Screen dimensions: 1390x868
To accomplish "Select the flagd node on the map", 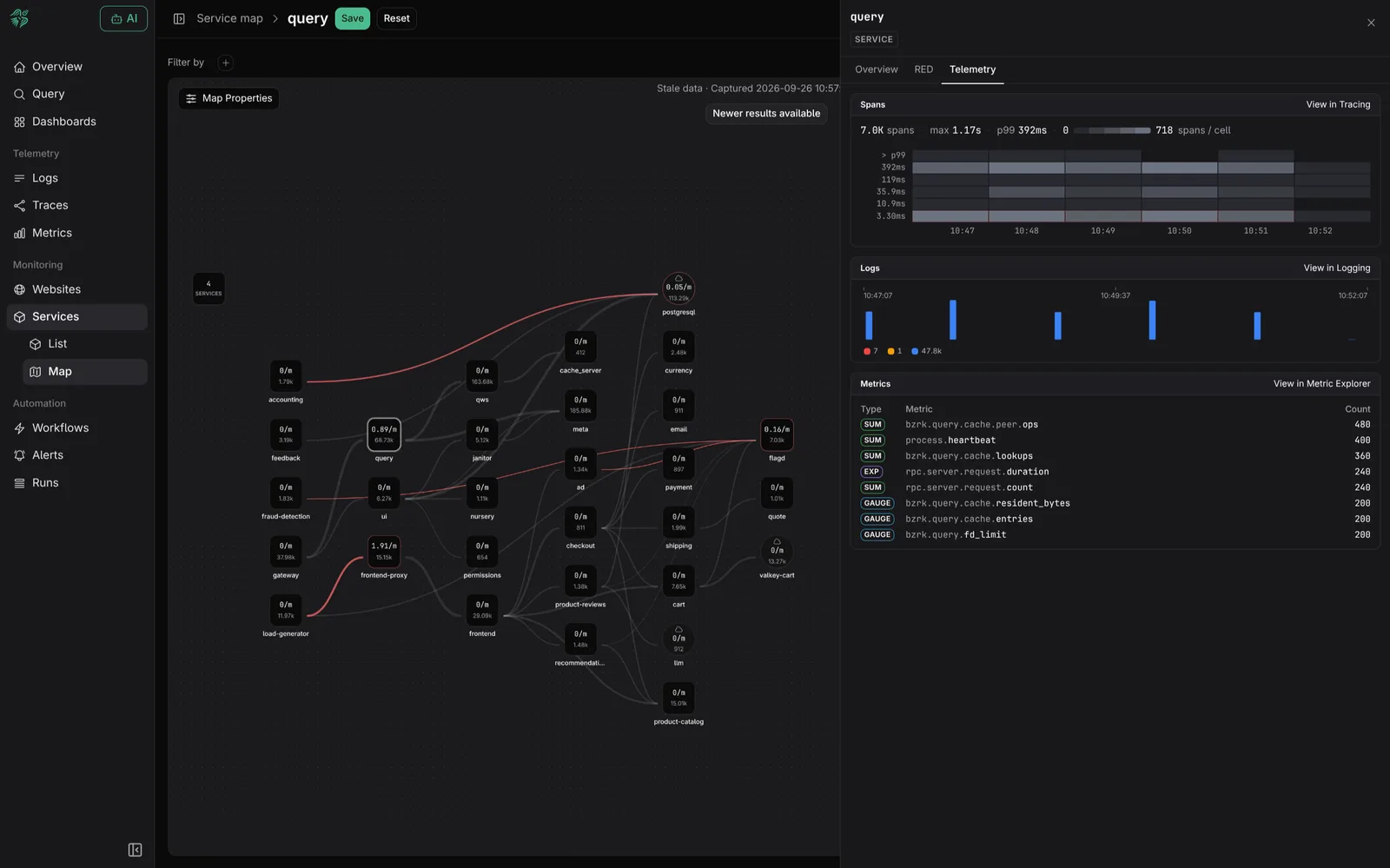I will pyautogui.click(x=777, y=434).
